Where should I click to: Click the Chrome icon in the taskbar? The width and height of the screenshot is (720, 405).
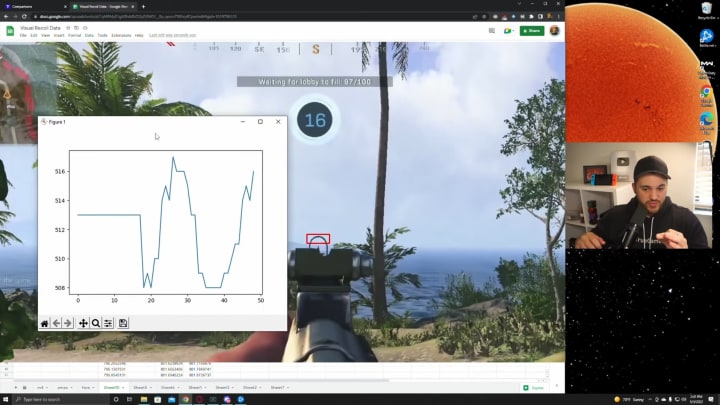coord(185,399)
